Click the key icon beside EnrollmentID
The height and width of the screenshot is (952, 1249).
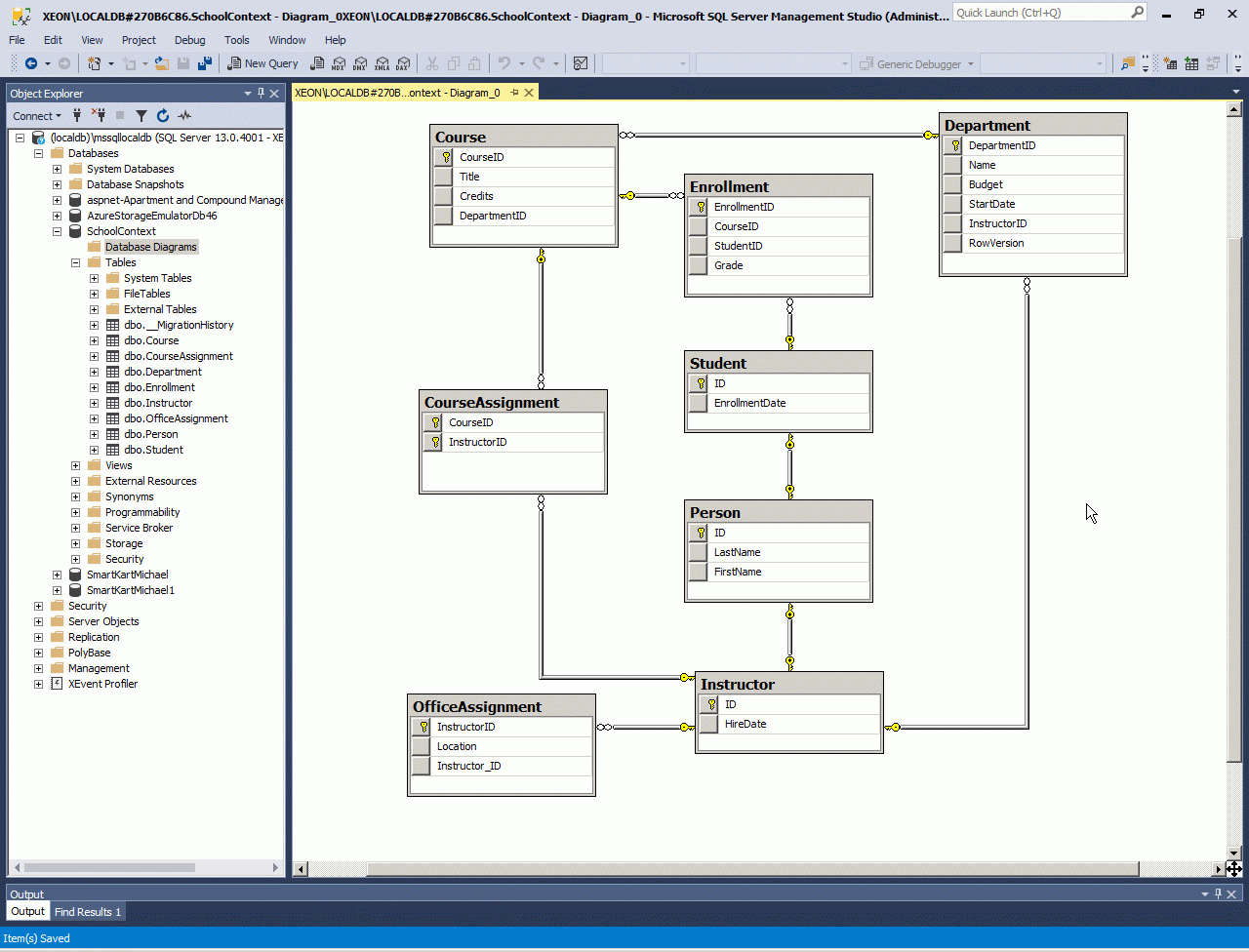pyautogui.click(x=698, y=207)
